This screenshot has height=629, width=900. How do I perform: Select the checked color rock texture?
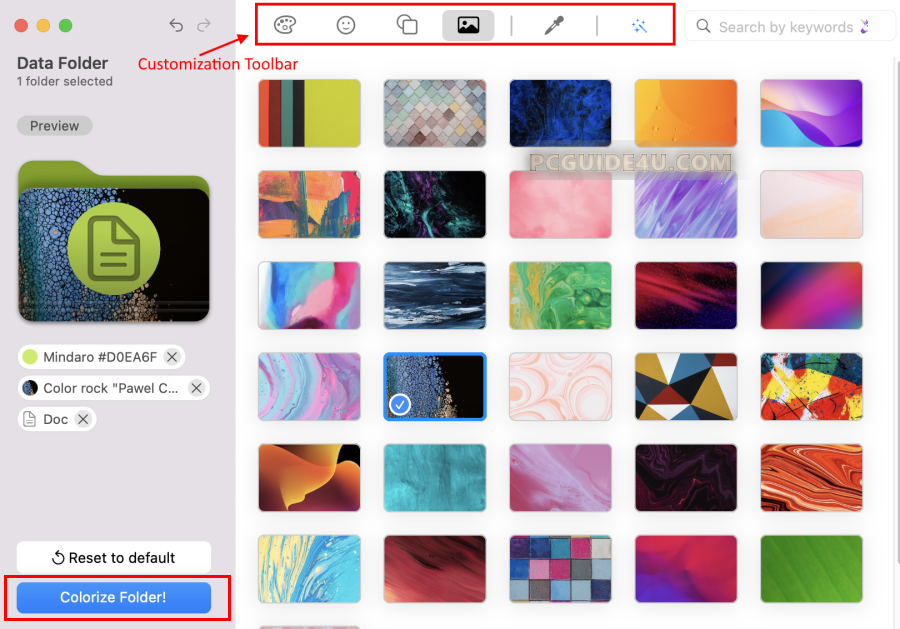(x=435, y=386)
